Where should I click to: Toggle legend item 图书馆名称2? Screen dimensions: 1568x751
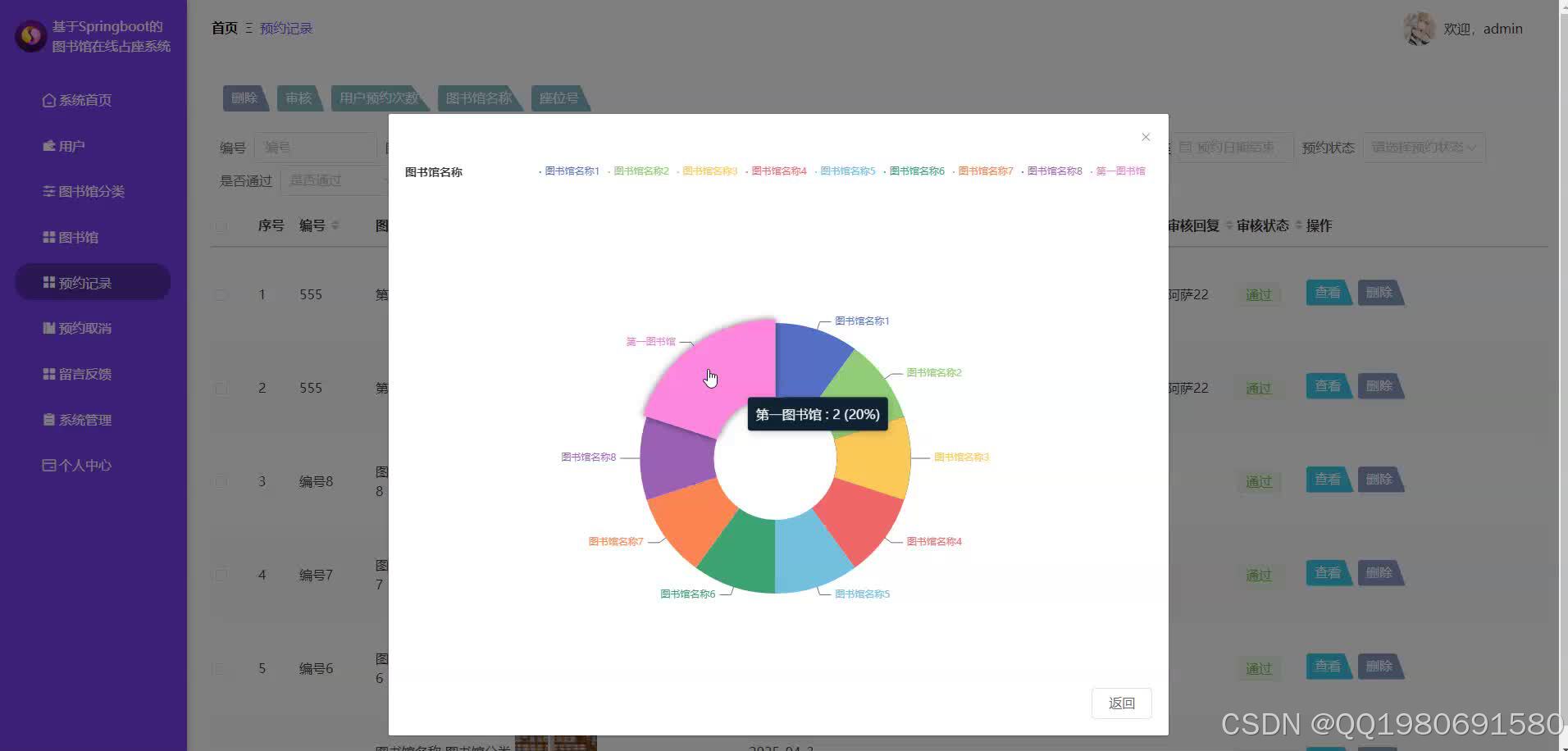638,171
